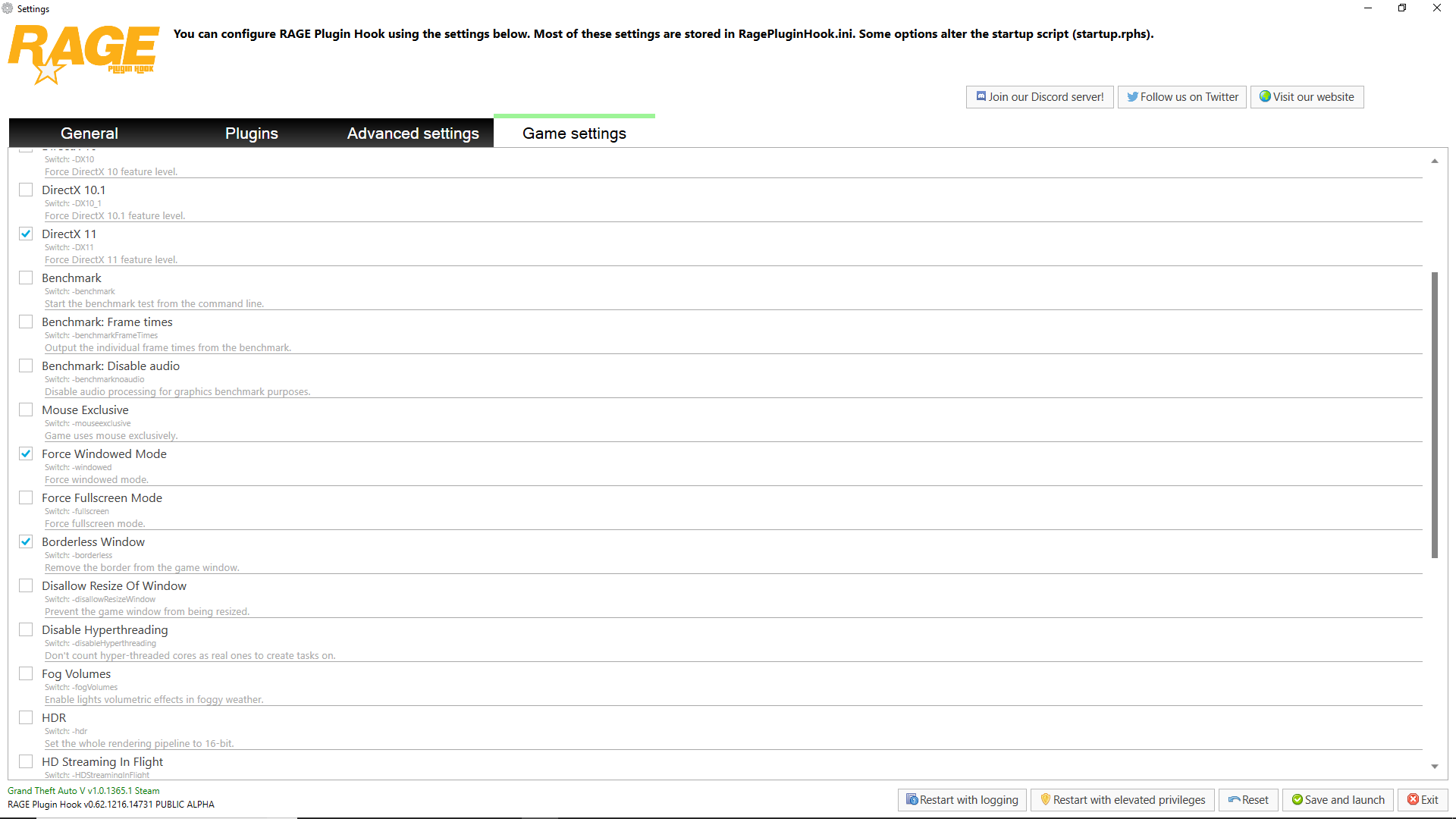Image resolution: width=1456 pixels, height=819 pixels.
Task: Click the RAGE Plugin Hook logo
Action: tap(83, 53)
